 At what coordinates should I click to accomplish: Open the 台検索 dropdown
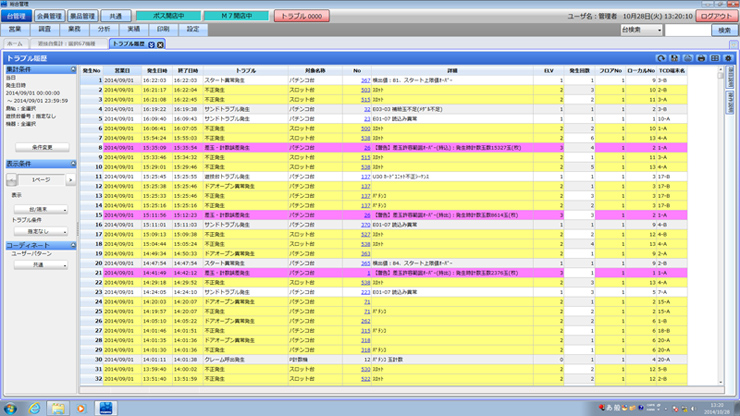(x=641, y=30)
